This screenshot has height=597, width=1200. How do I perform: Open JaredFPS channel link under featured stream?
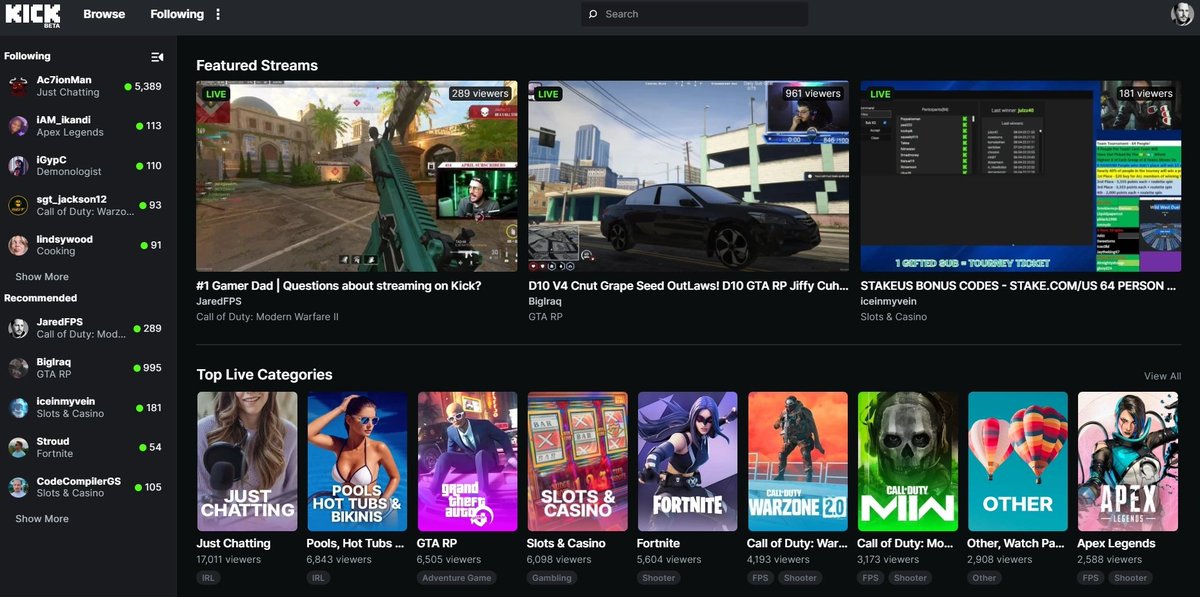click(x=221, y=301)
